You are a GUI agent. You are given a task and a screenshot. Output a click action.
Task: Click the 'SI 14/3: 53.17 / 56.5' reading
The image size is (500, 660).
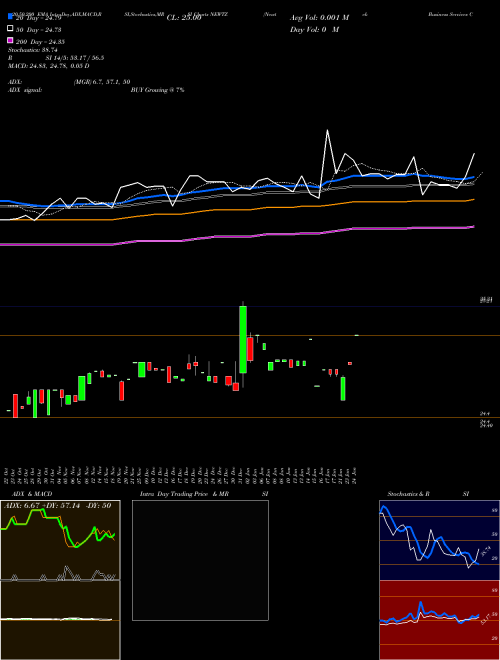coord(75,58)
